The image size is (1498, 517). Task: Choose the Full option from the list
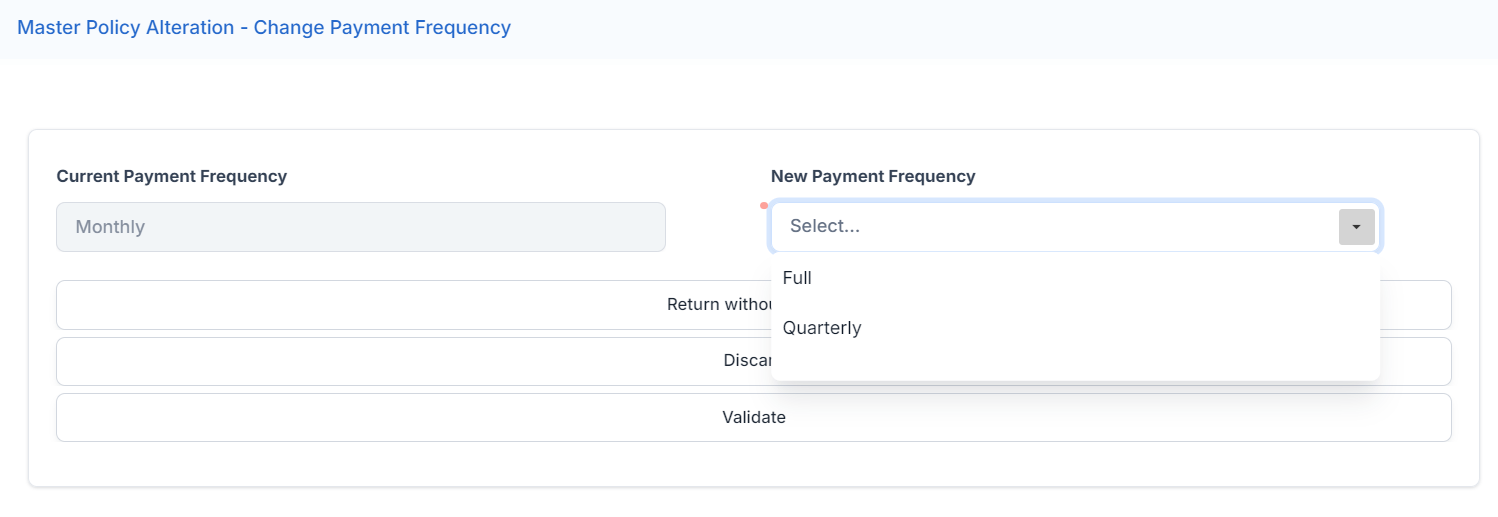coord(797,278)
